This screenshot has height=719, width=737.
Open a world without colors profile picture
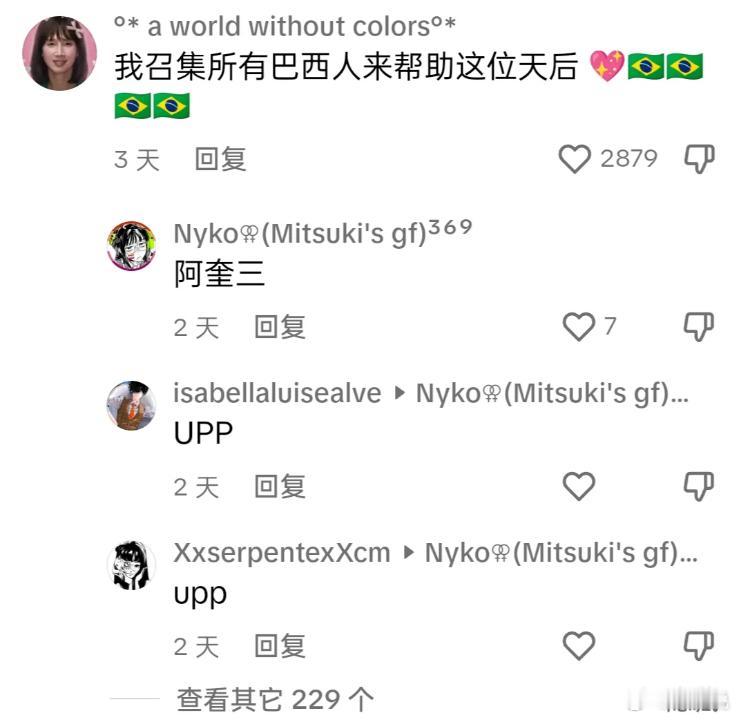coord(60,53)
